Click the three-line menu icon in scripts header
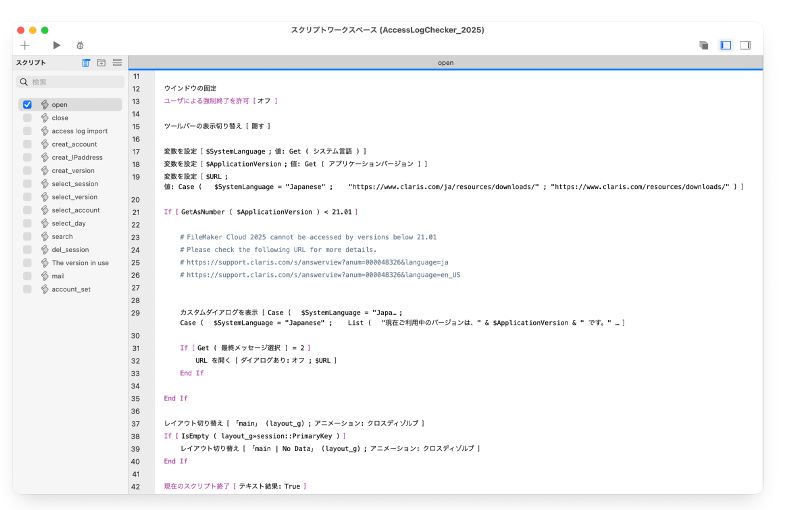The height and width of the screenshot is (510, 800). pyautogui.click(x=117, y=63)
